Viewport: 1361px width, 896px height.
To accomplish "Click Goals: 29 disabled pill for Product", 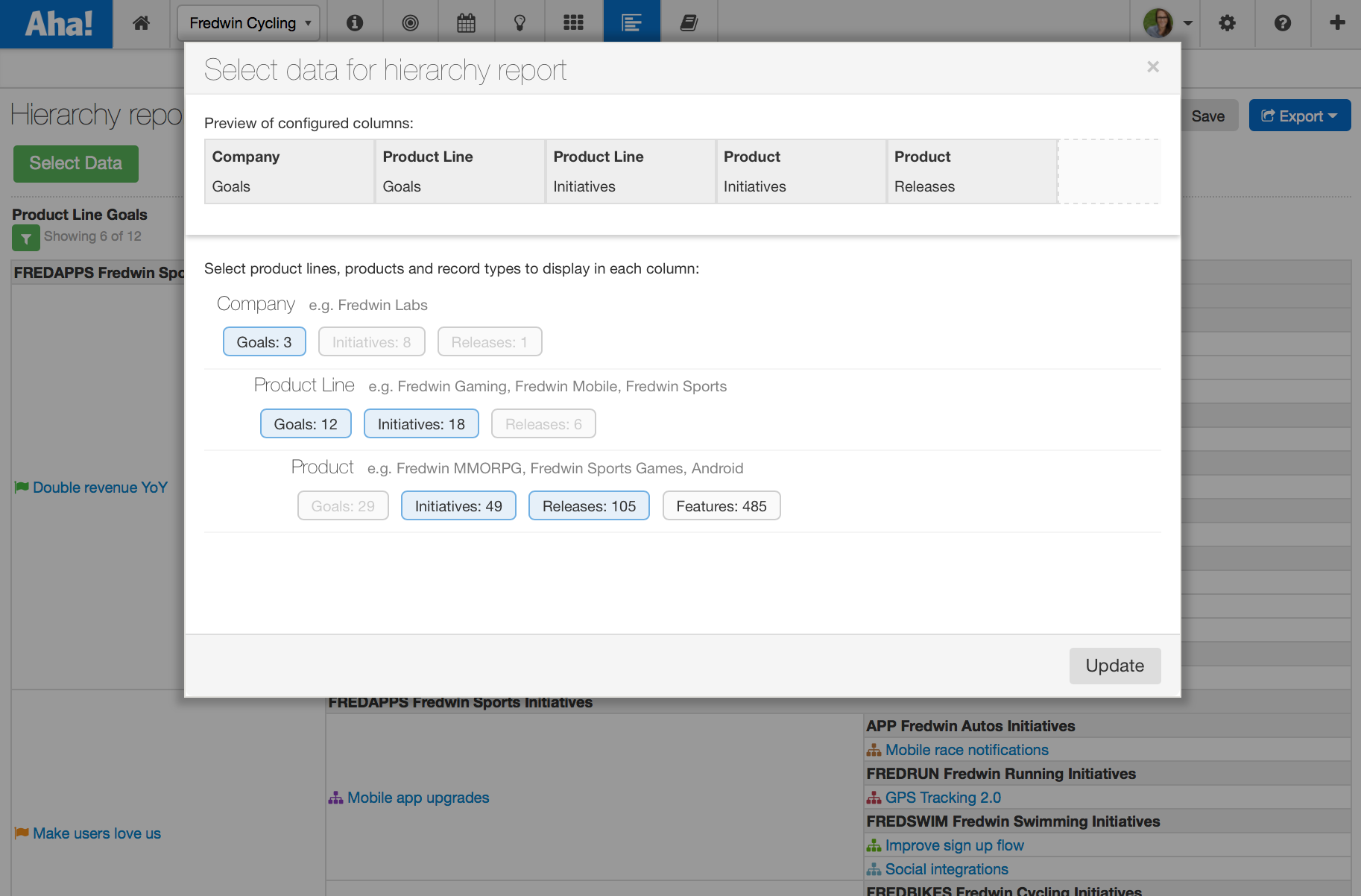I will coord(342,505).
